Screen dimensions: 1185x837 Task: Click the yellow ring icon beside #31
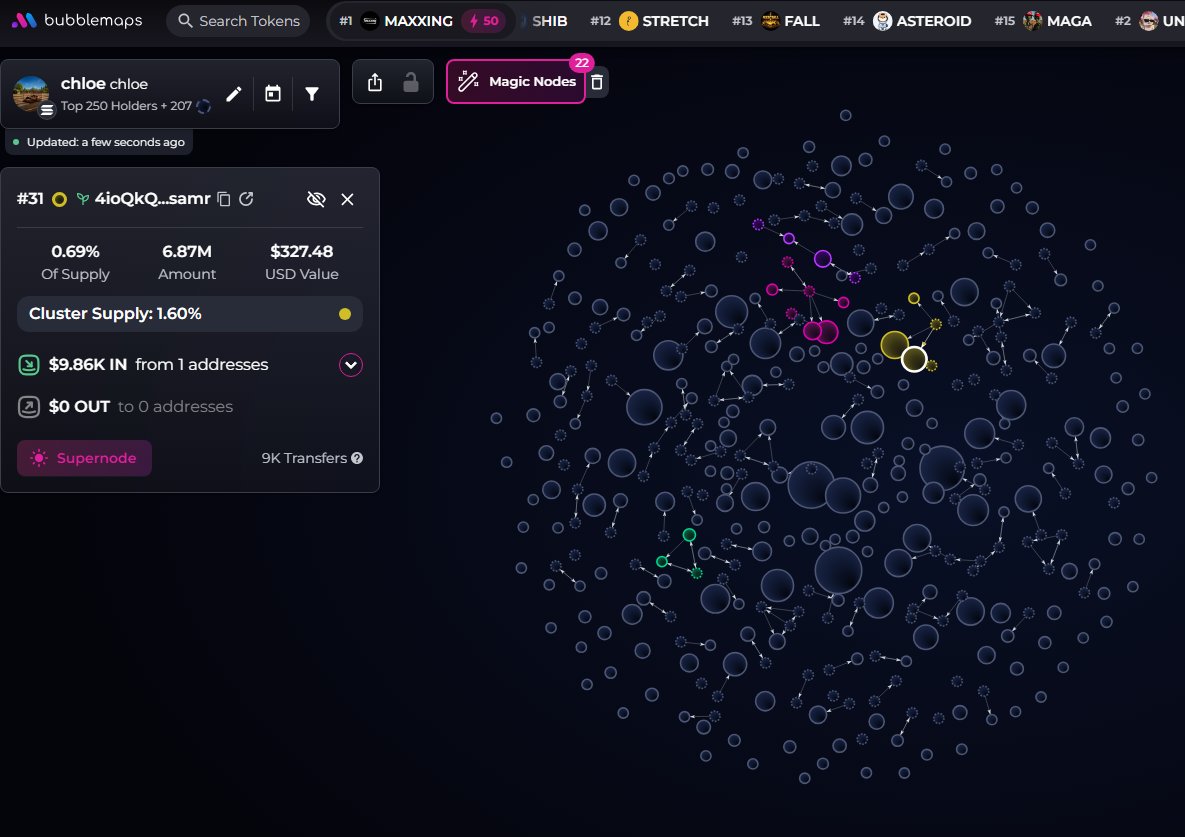tap(59, 199)
